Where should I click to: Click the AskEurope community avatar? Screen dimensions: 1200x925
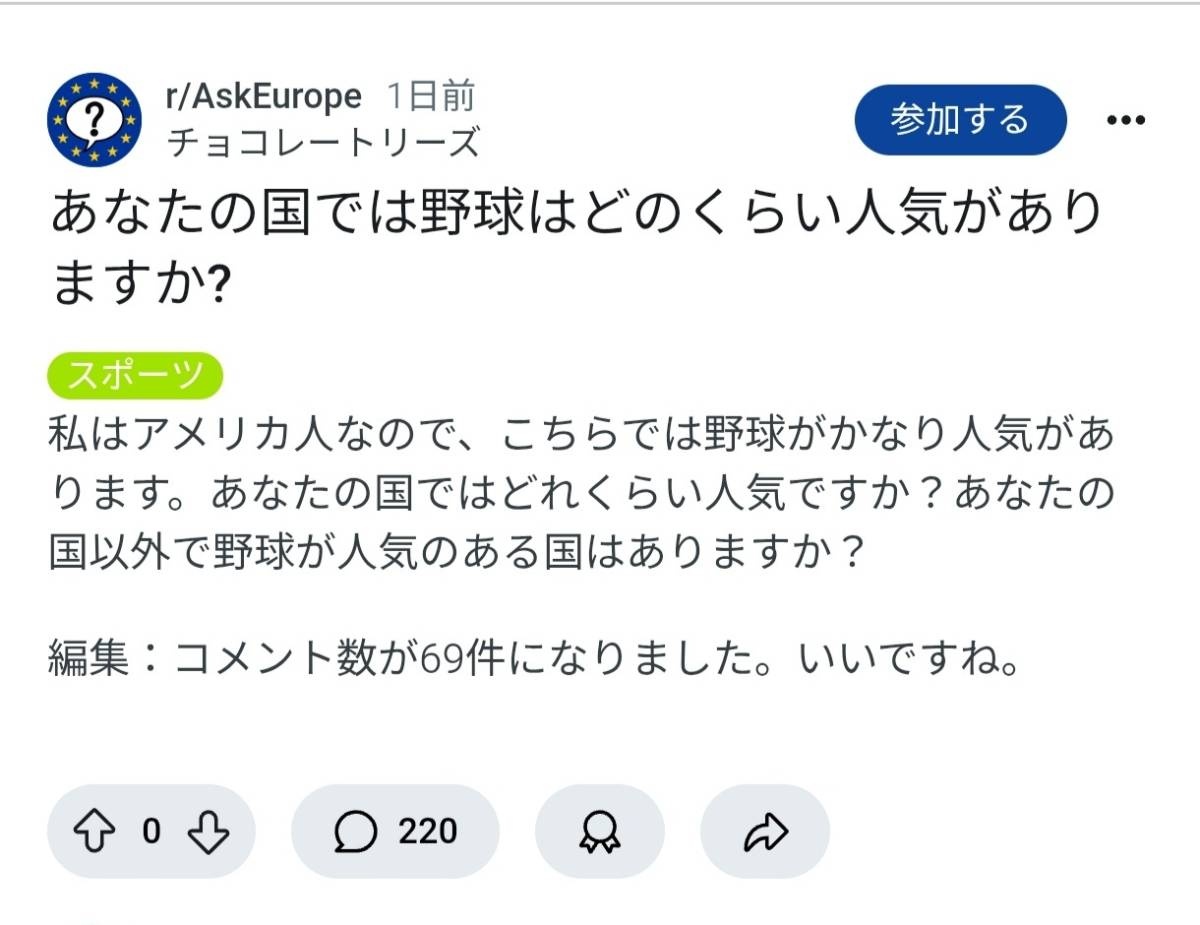tap(95, 119)
